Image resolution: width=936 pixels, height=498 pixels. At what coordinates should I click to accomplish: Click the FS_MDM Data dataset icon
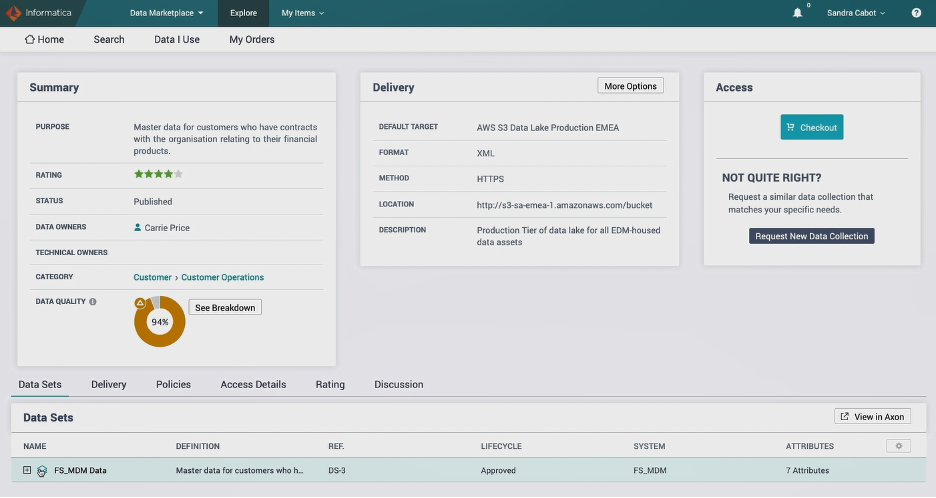pyautogui.click(x=42, y=471)
